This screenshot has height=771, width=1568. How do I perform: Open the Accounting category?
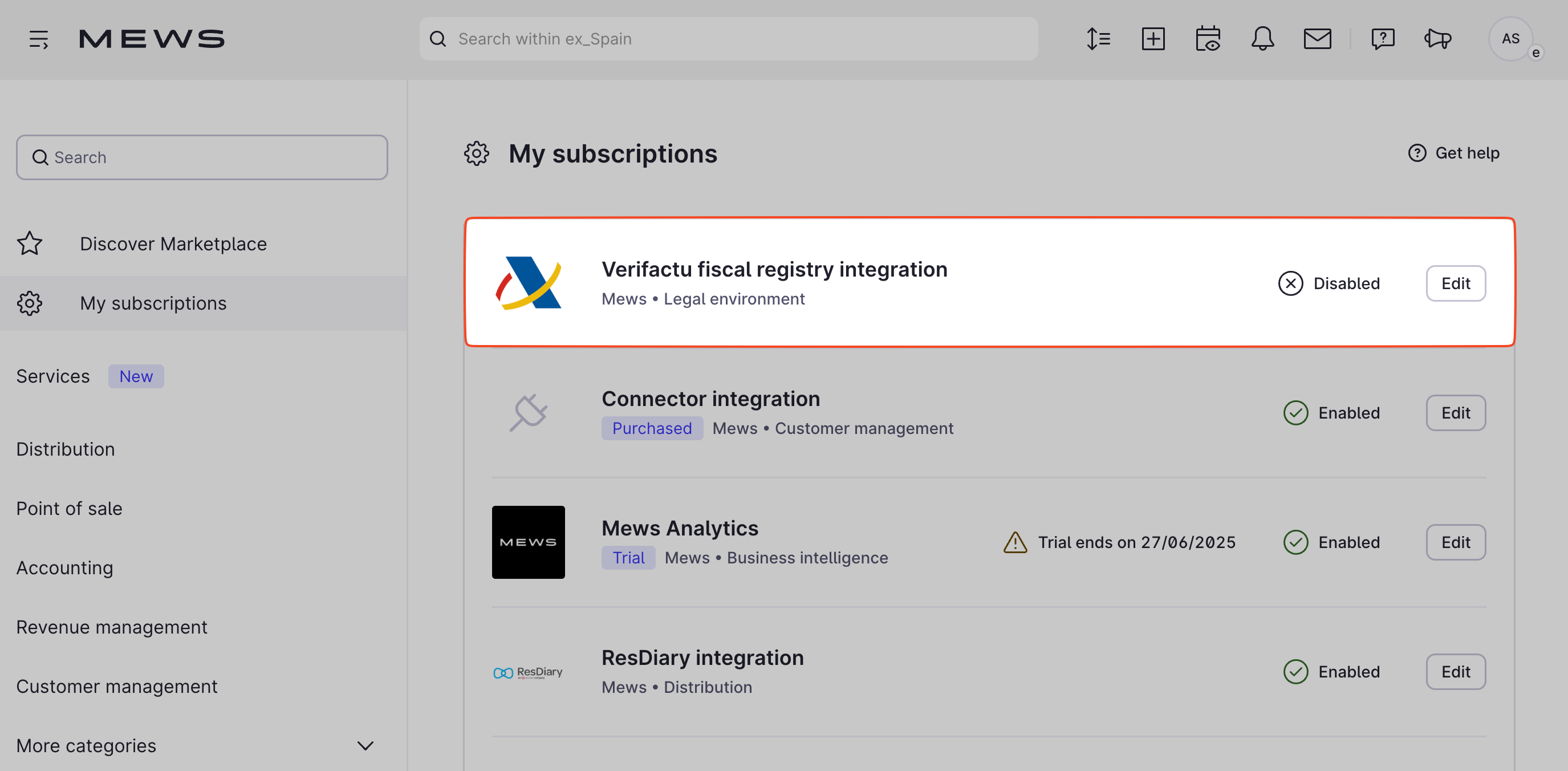point(64,567)
